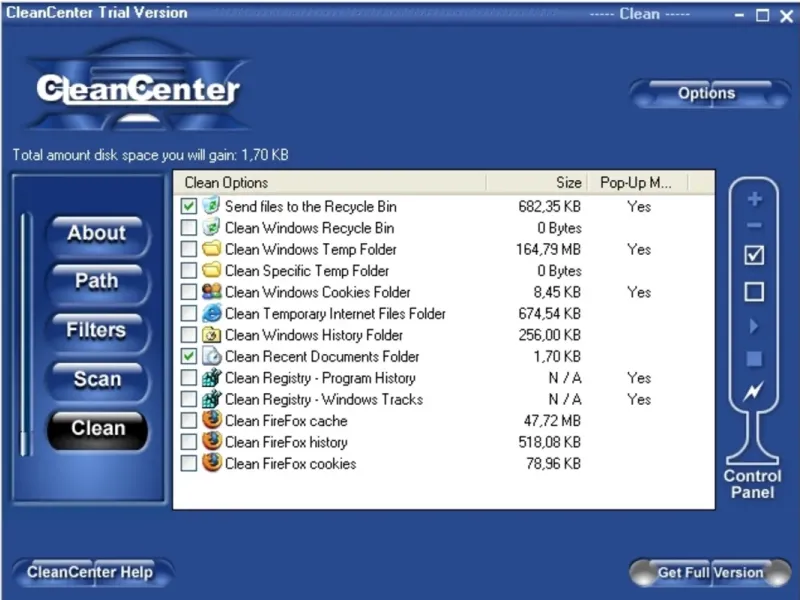Image resolution: width=800 pixels, height=600 pixels.
Task: Click the Clean Windows Recycle Bin row icon
Action: (x=211, y=228)
